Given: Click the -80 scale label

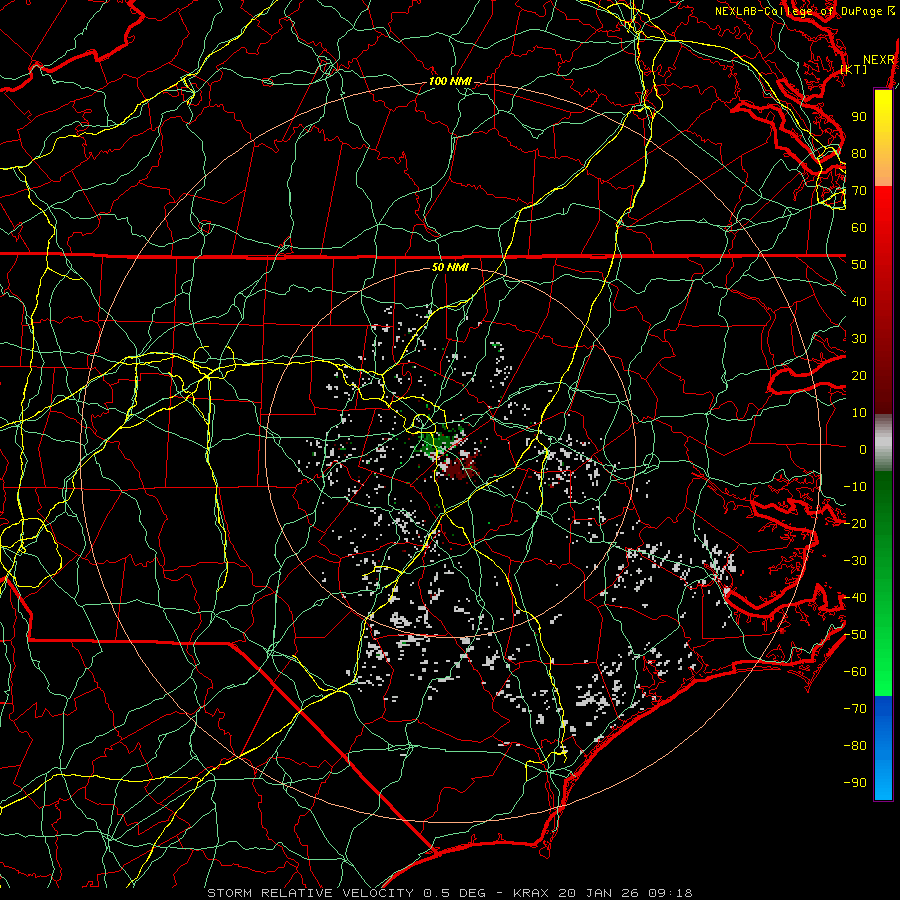Looking at the screenshot, I should (x=855, y=746).
